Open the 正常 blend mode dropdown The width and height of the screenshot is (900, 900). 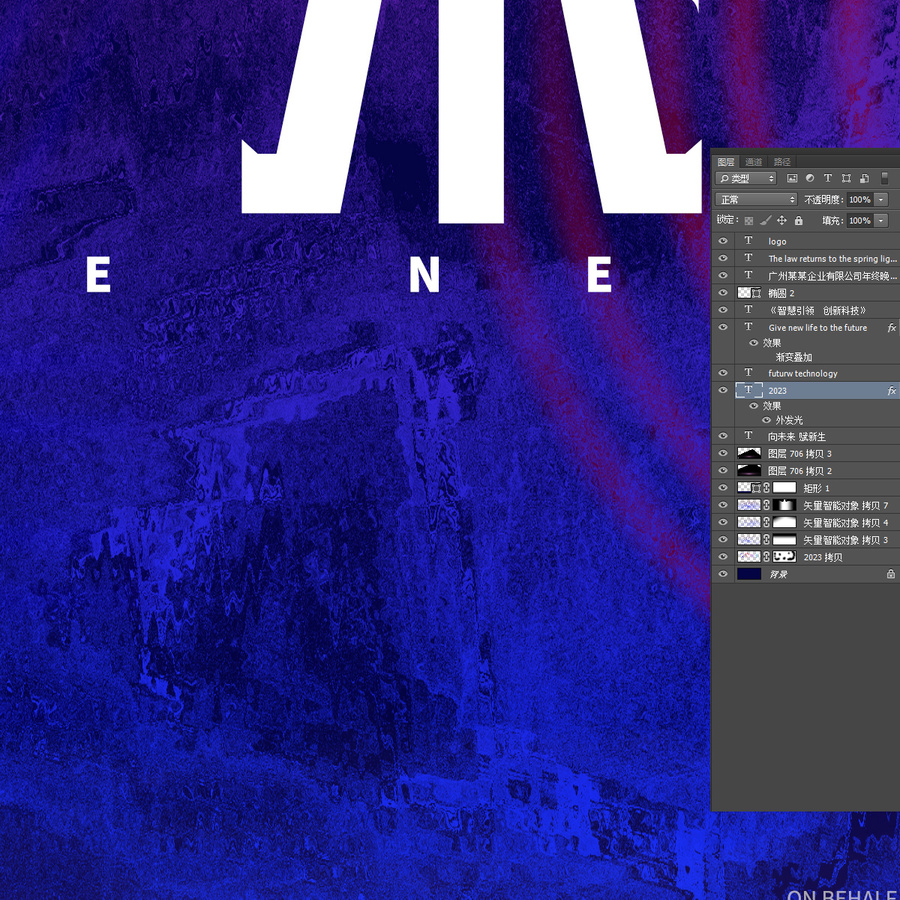(757, 199)
